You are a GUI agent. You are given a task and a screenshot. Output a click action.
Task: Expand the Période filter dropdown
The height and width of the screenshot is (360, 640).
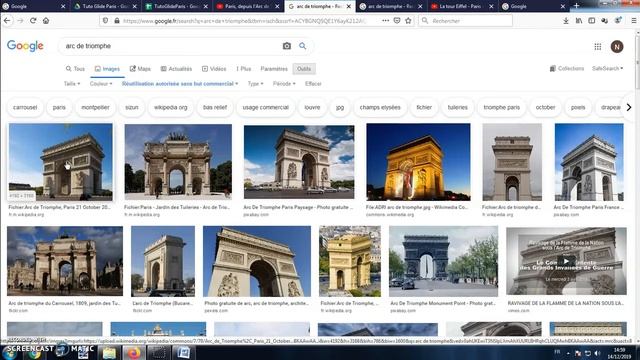(284, 84)
